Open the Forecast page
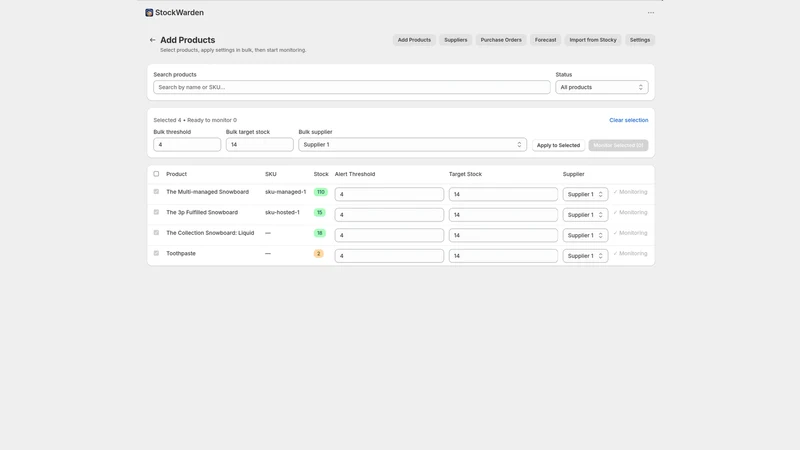Viewport: 800px width, 450px height. click(x=545, y=40)
